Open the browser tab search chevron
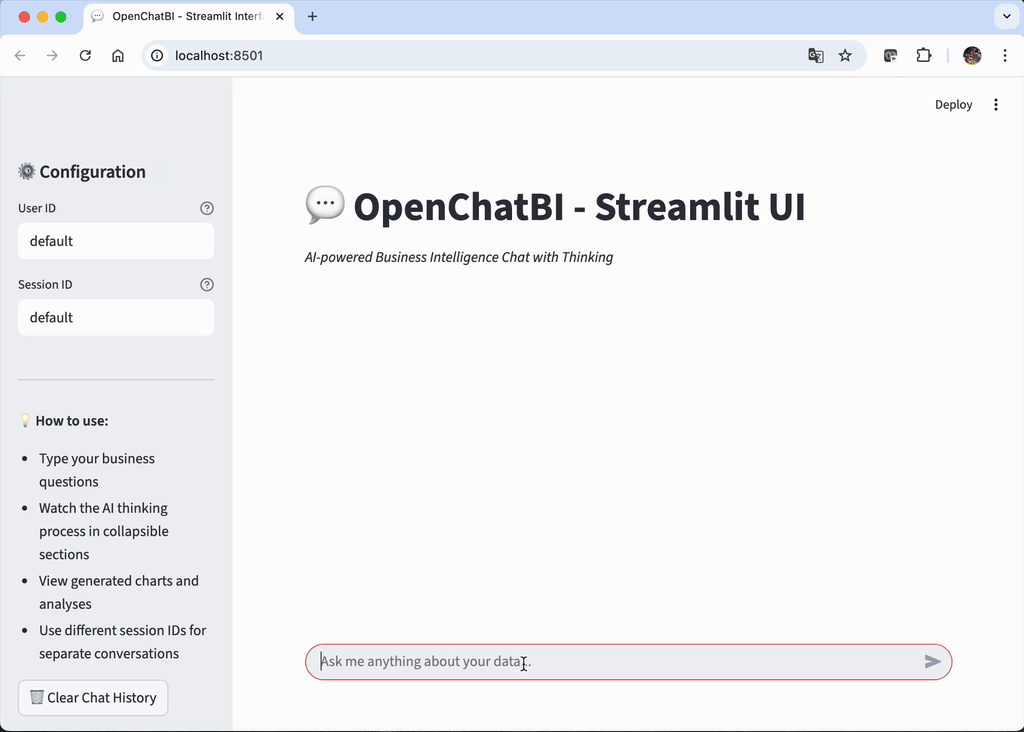The image size is (1024, 732). (x=1006, y=16)
